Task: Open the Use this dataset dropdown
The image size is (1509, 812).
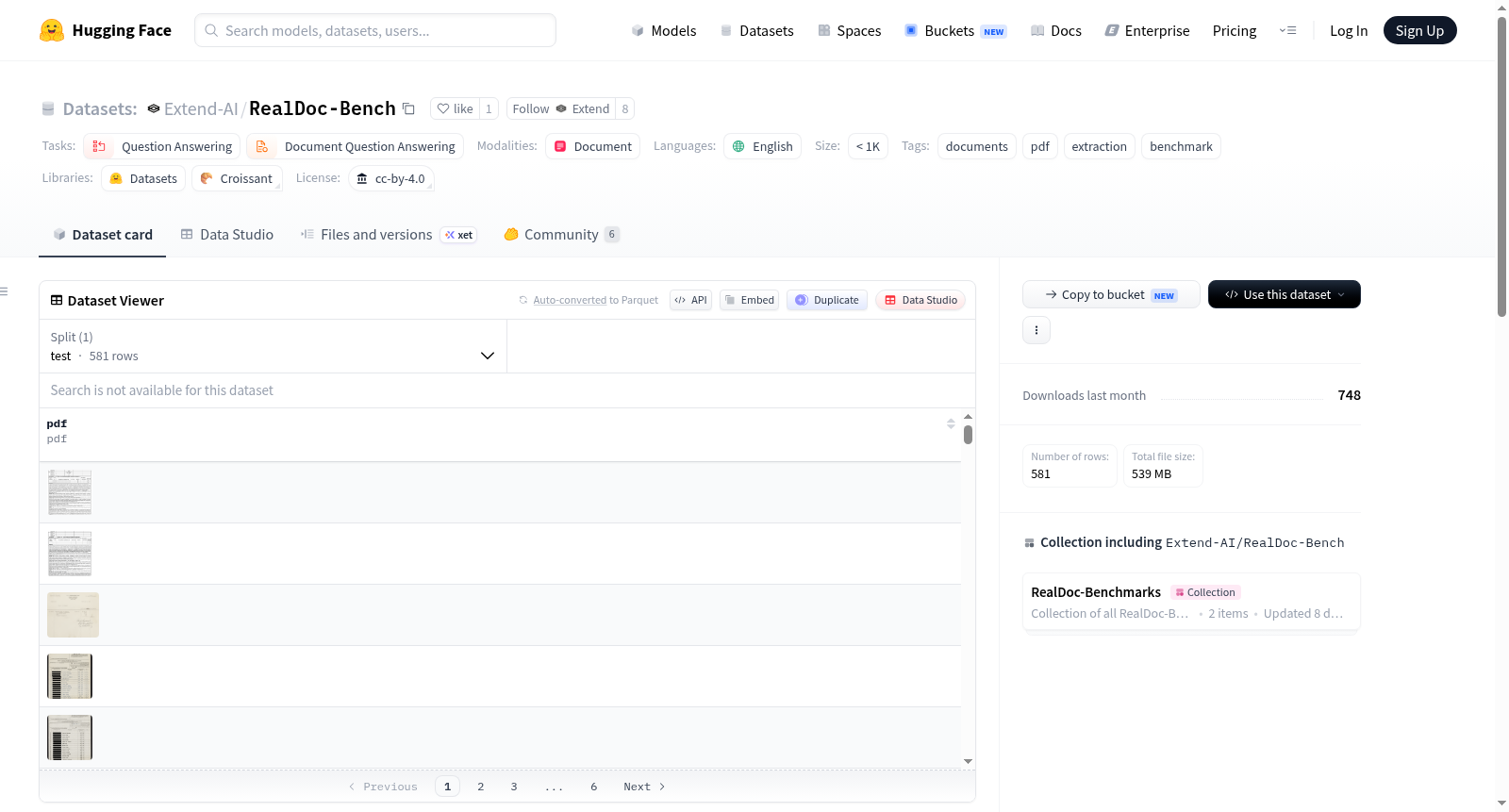Action: tap(1285, 294)
